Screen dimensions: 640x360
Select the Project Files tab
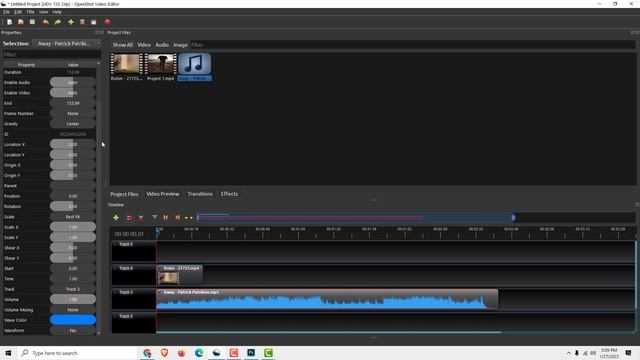tap(124, 194)
